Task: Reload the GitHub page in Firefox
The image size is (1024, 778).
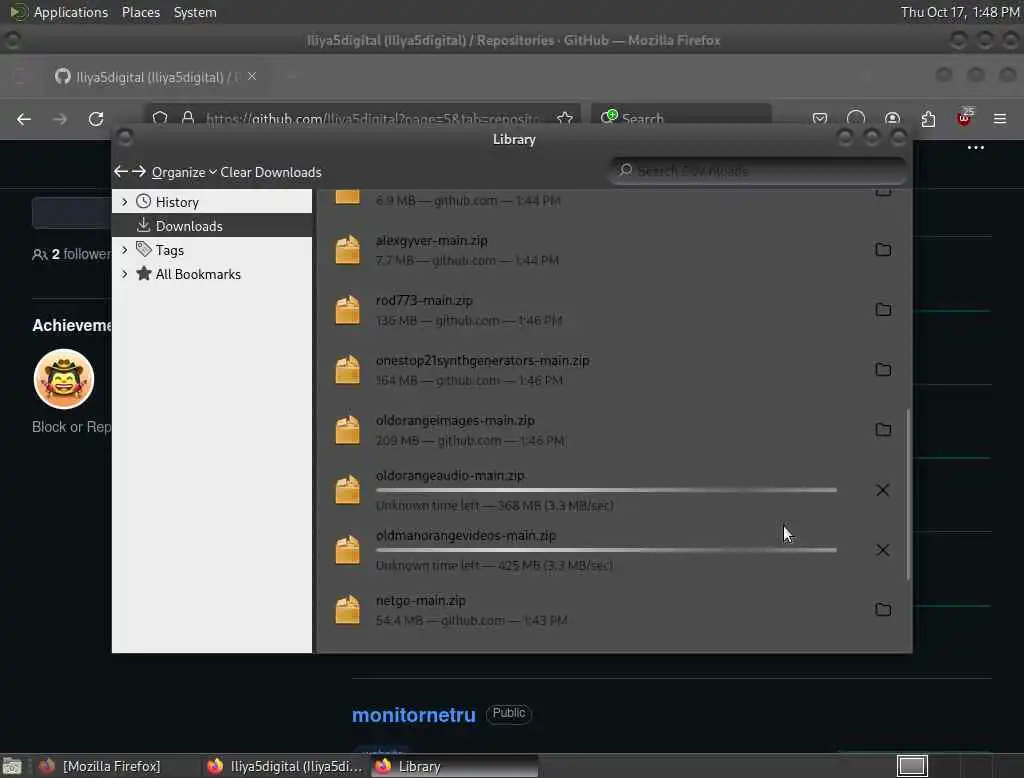Action: coord(96,119)
